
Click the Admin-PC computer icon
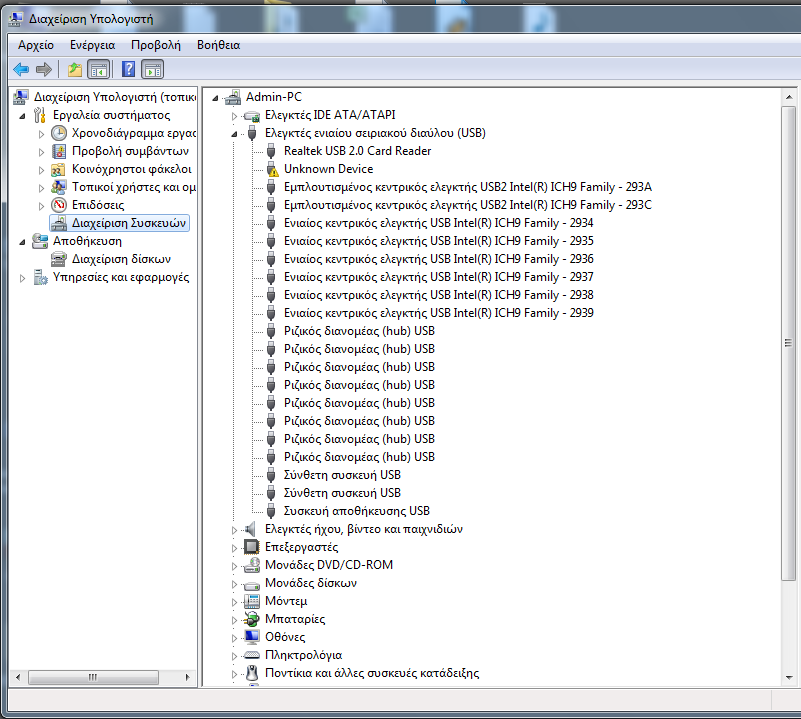click(233, 97)
